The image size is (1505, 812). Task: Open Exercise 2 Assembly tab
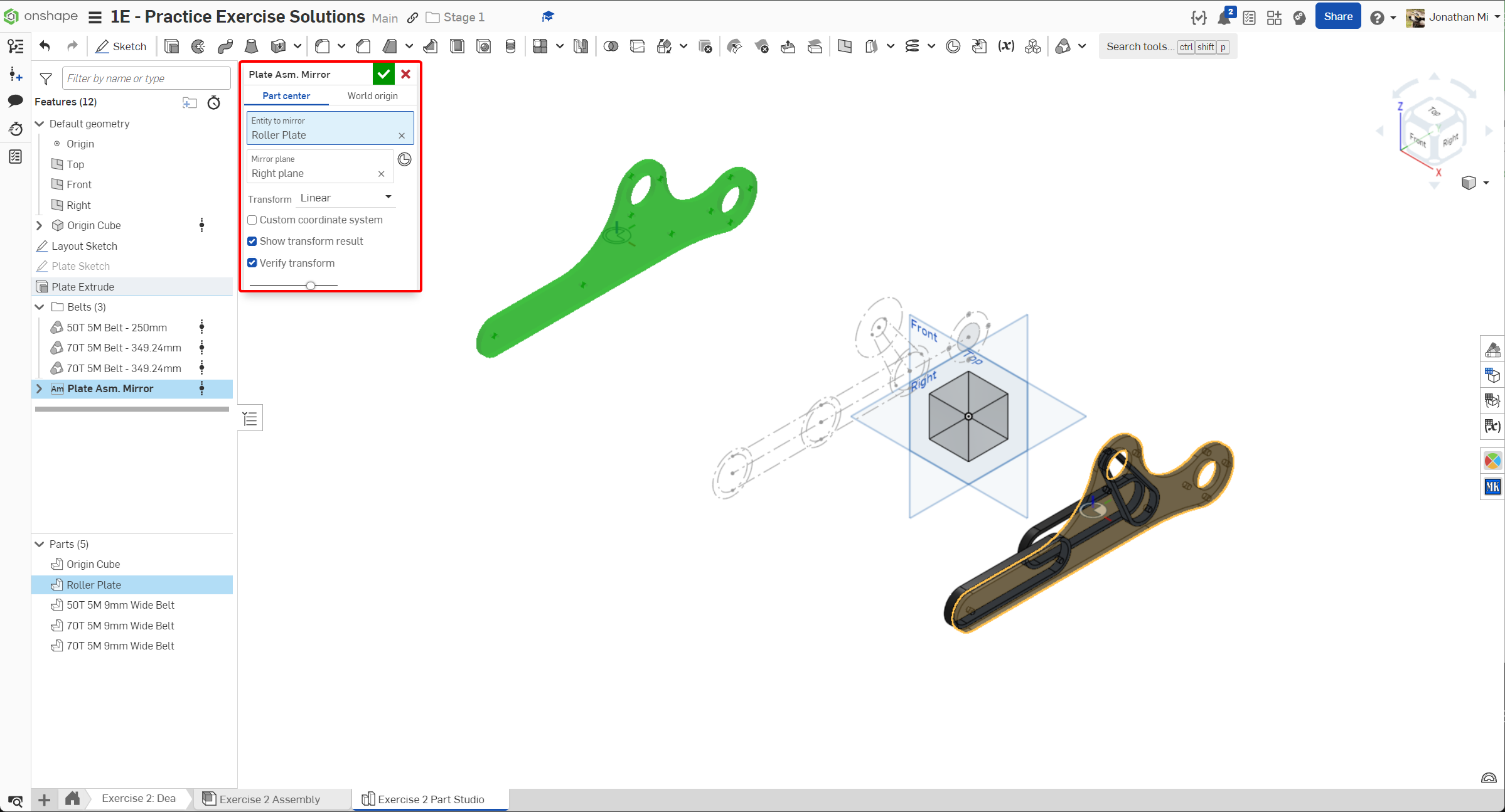pyautogui.click(x=269, y=799)
